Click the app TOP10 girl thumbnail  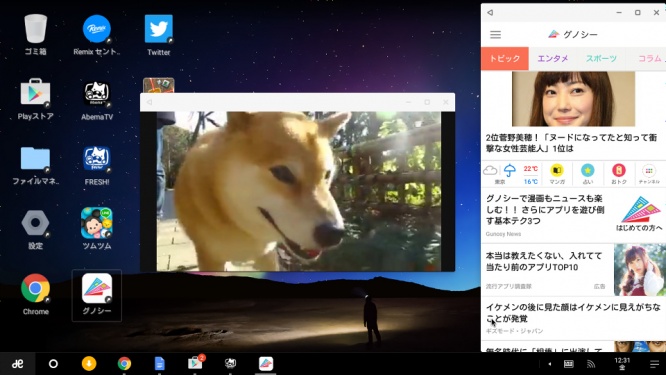tap(640, 270)
